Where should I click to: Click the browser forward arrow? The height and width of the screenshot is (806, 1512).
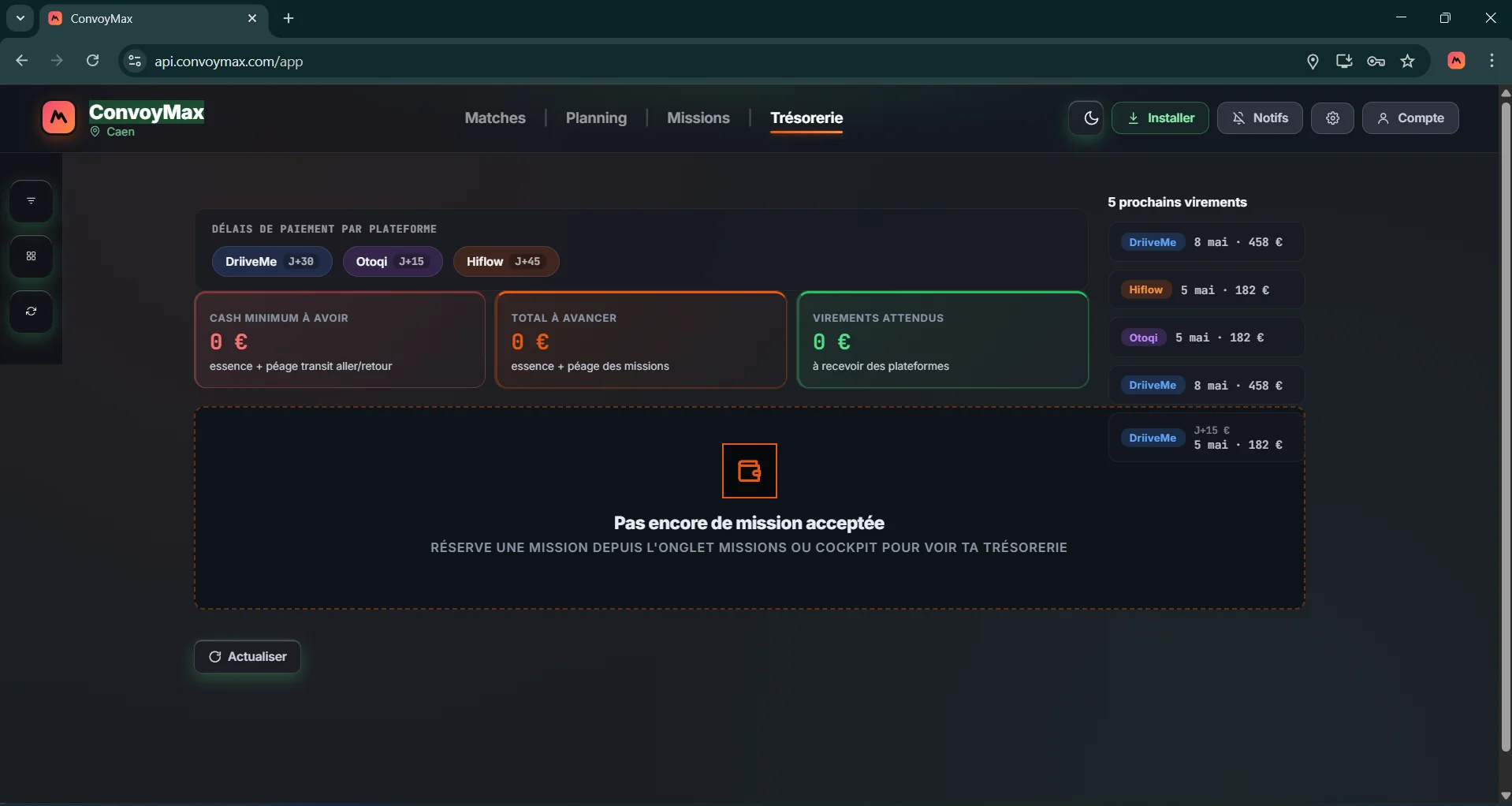(x=57, y=61)
